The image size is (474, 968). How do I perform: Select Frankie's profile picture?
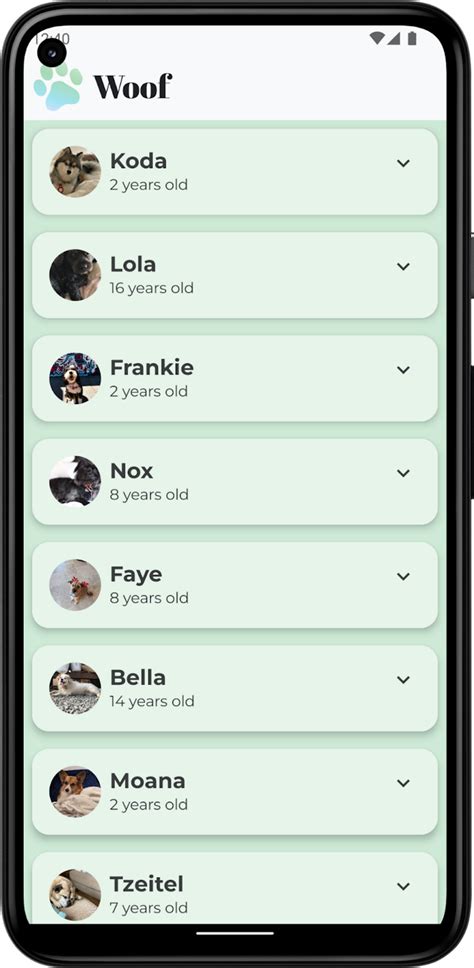(75, 378)
